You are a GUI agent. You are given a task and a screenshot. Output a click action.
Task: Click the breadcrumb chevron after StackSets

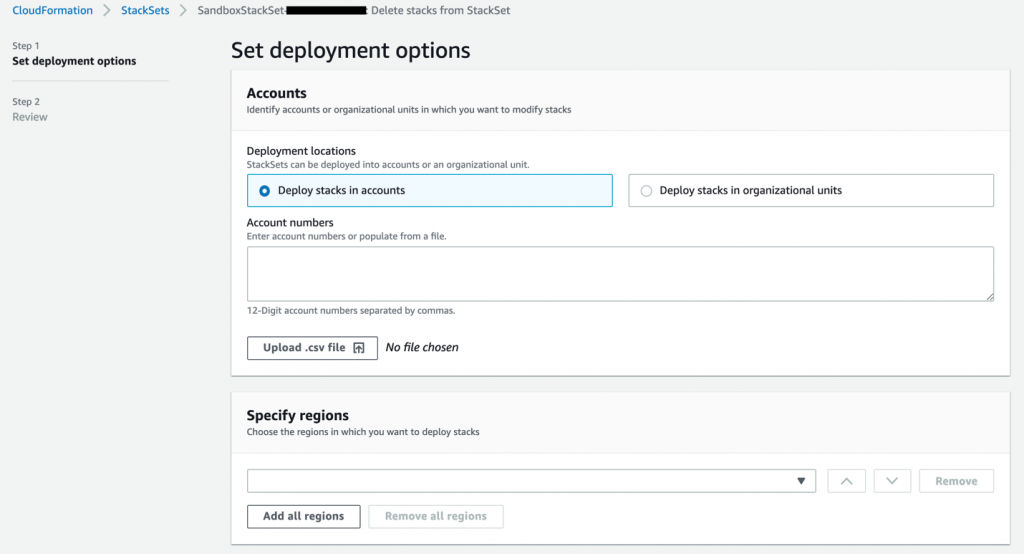181,10
